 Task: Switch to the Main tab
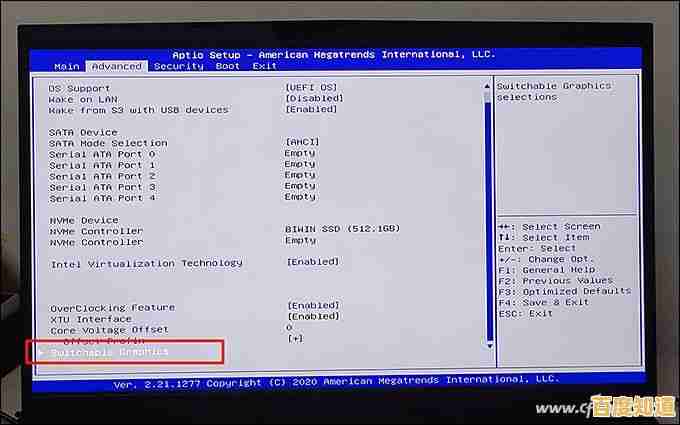67,66
